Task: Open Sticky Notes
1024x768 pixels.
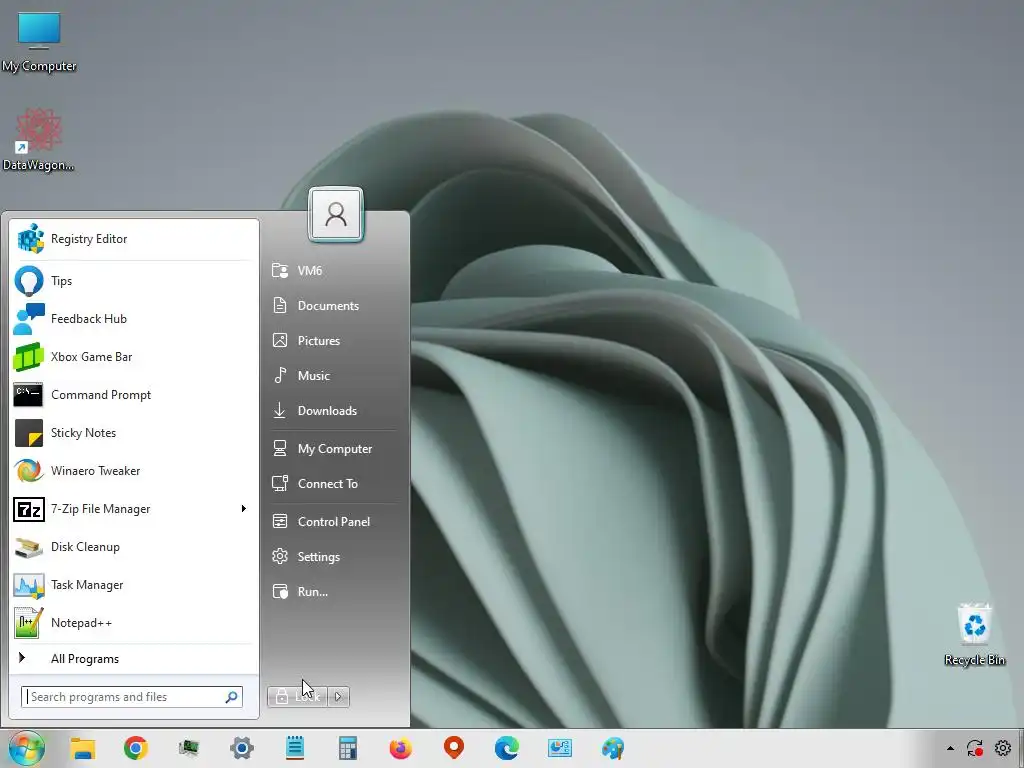Action: click(134, 432)
